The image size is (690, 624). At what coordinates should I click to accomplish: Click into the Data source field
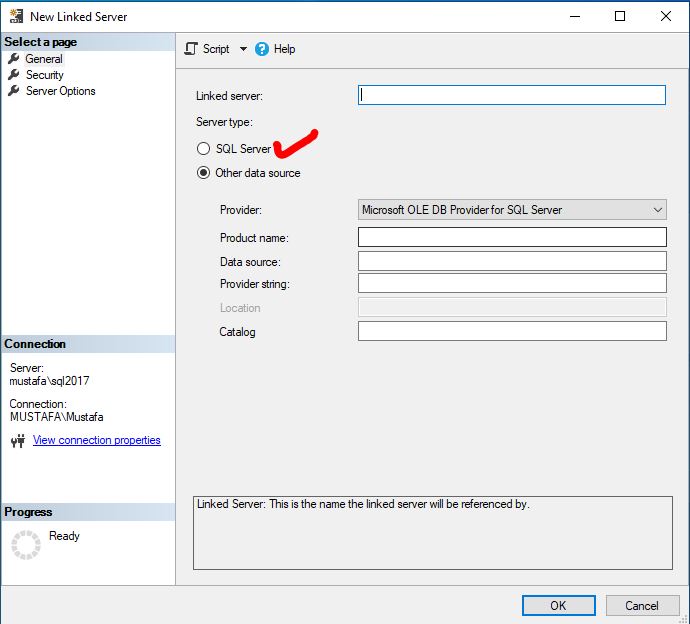tap(512, 261)
